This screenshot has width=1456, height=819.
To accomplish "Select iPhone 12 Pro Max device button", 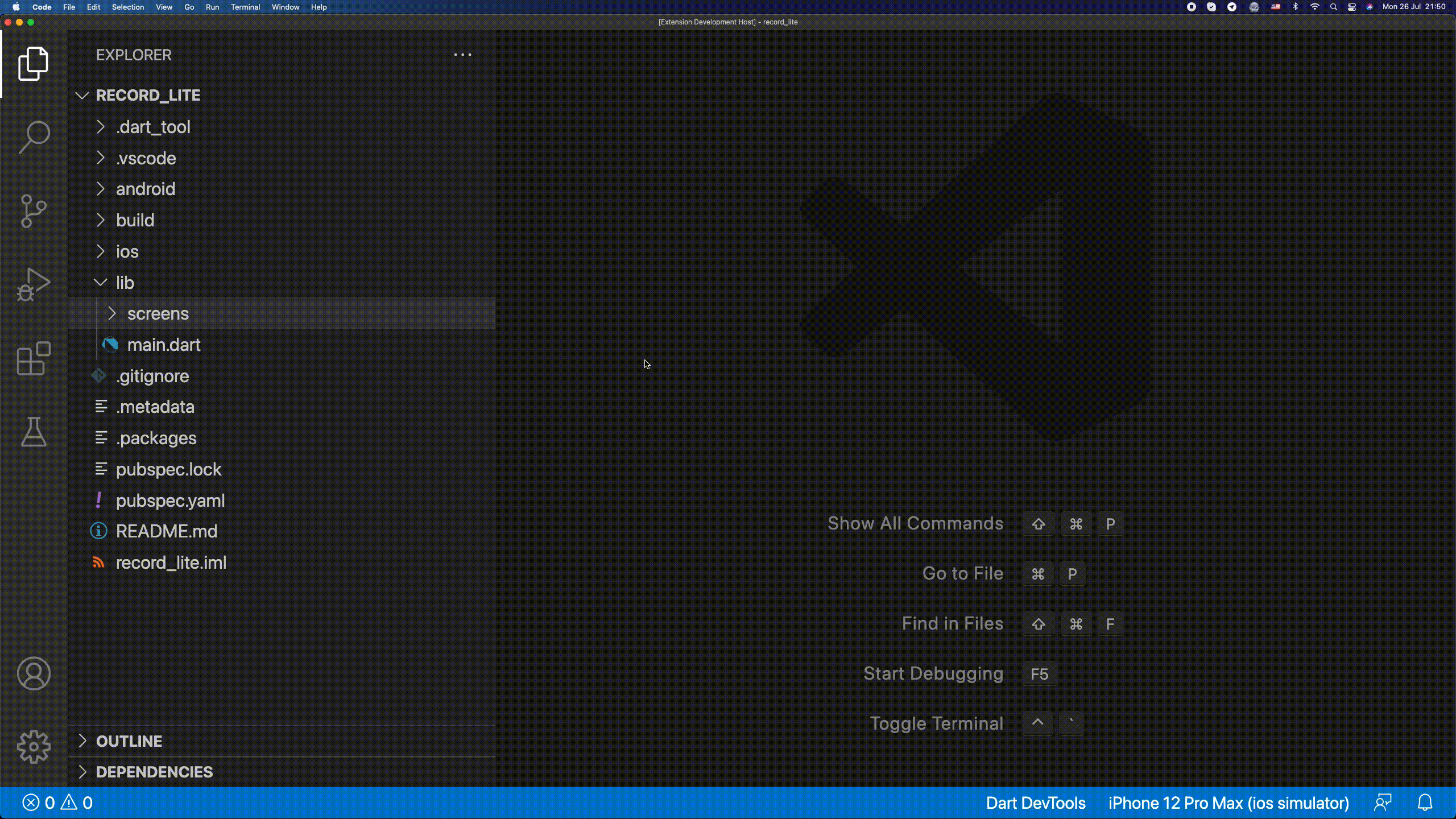I will point(1228,803).
